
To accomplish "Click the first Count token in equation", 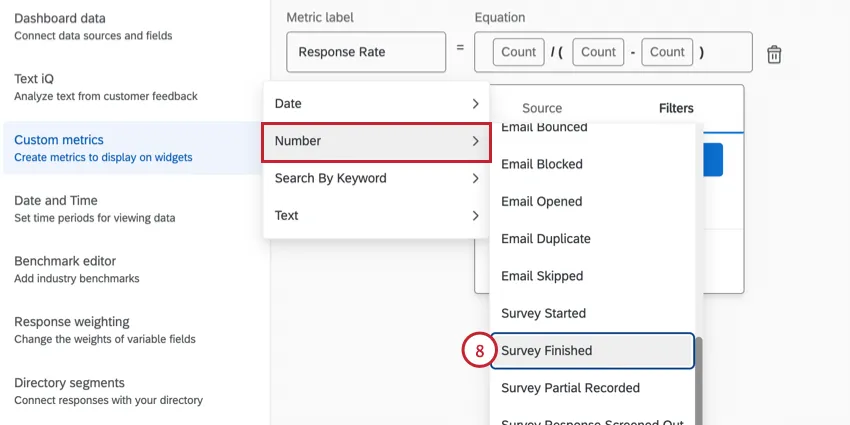I will click(x=518, y=52).
